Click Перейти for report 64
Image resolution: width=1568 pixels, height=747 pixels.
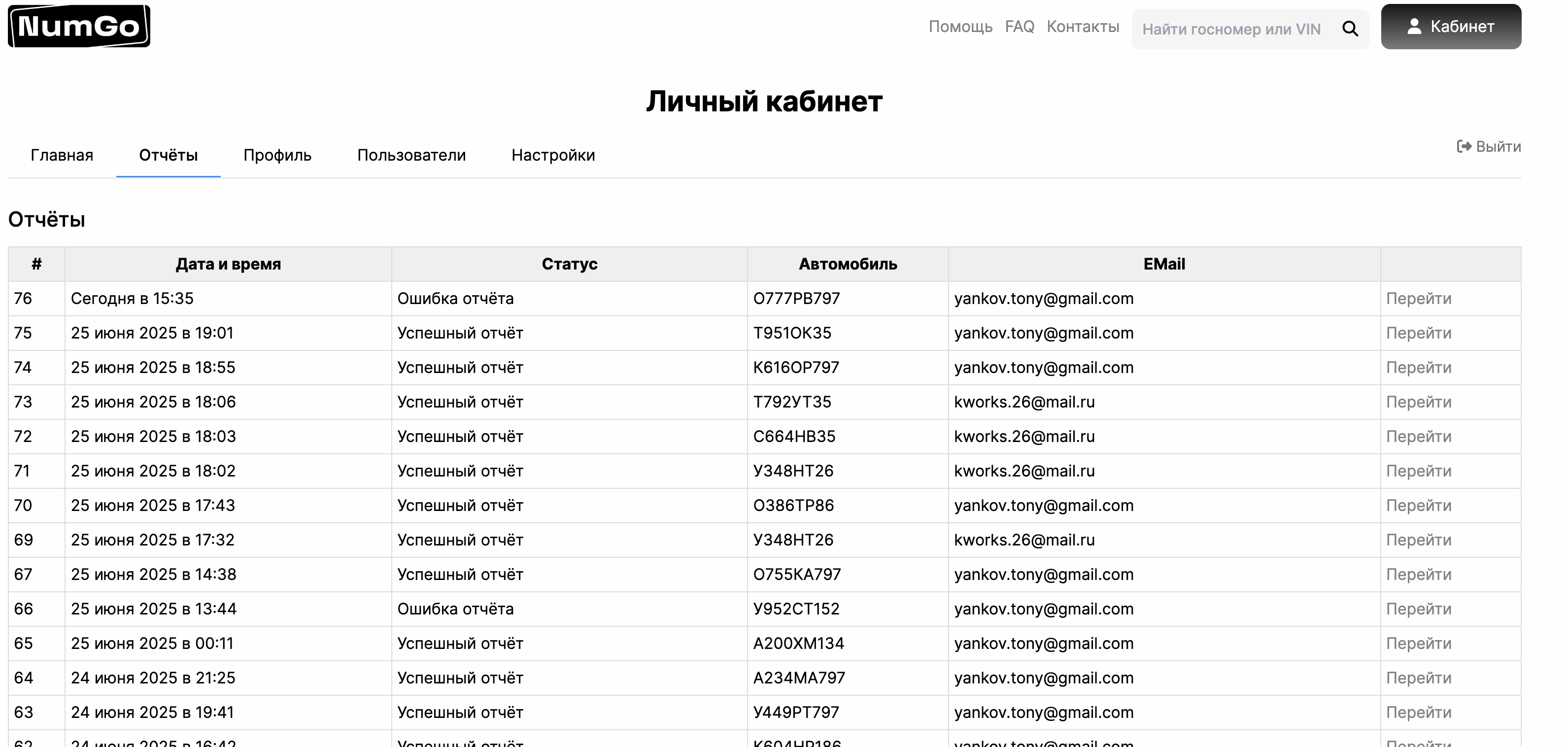[x=1418, y=678]
